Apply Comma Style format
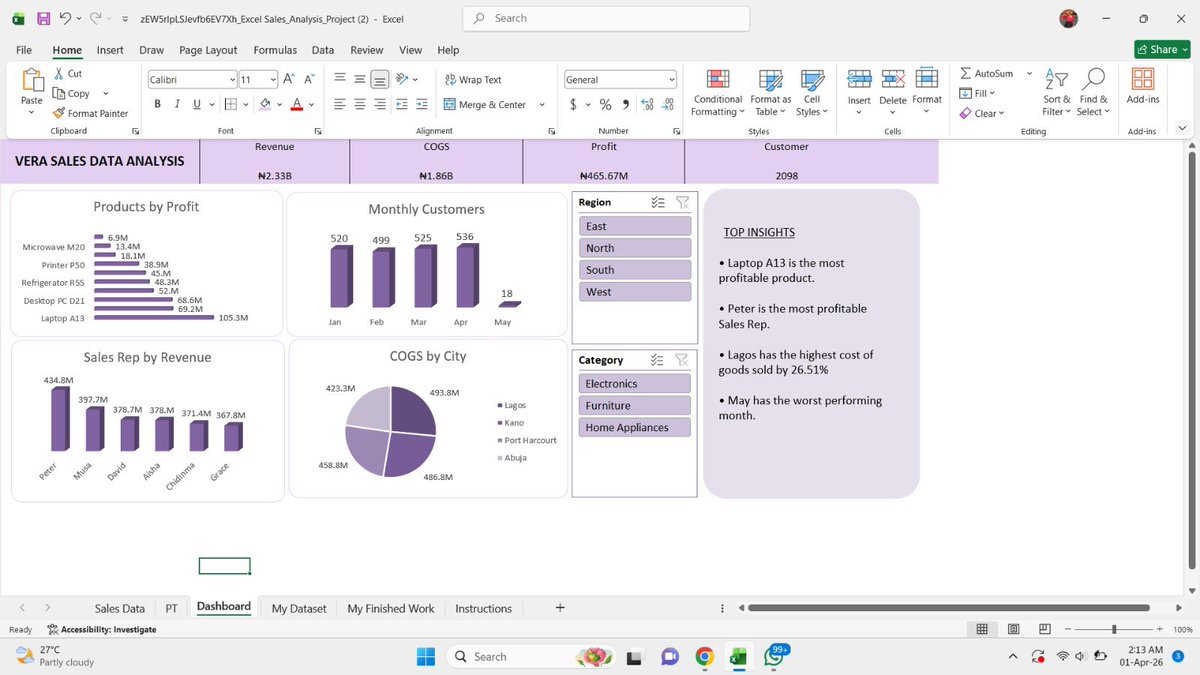 pyautogui.click(x=625, y=104)
